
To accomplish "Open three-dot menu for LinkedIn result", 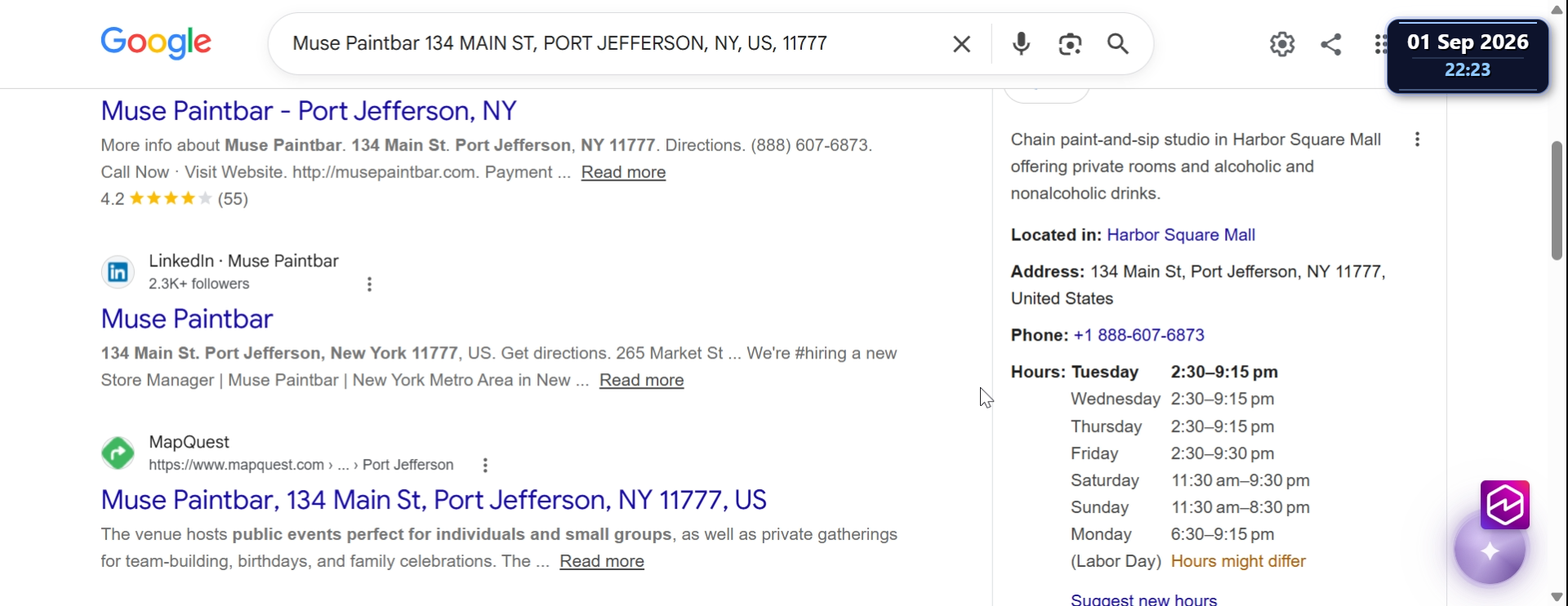I will pos(369,284).
